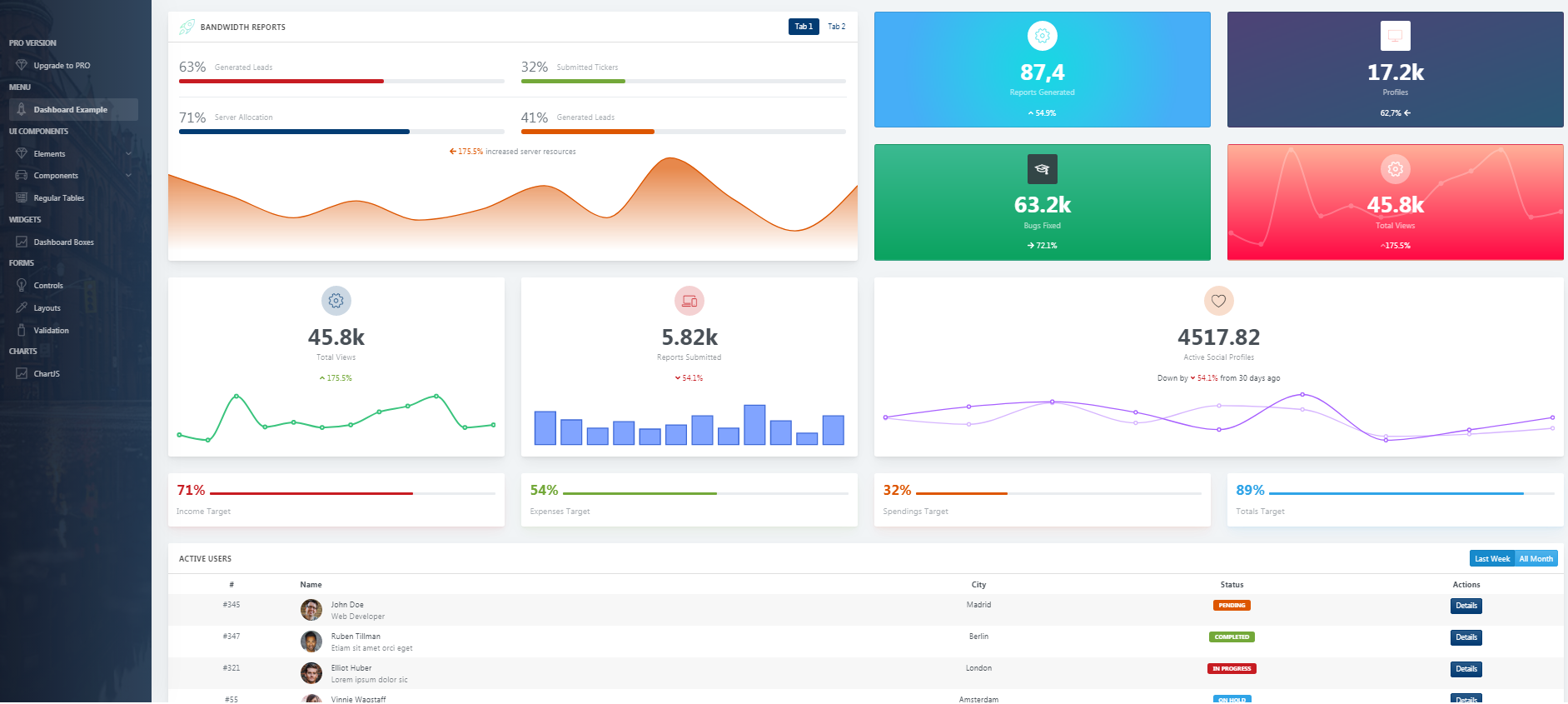Click the laptop icon above Reports Submitted
The width and height of the screenshot is (1568, 704).
click(689, 301)
